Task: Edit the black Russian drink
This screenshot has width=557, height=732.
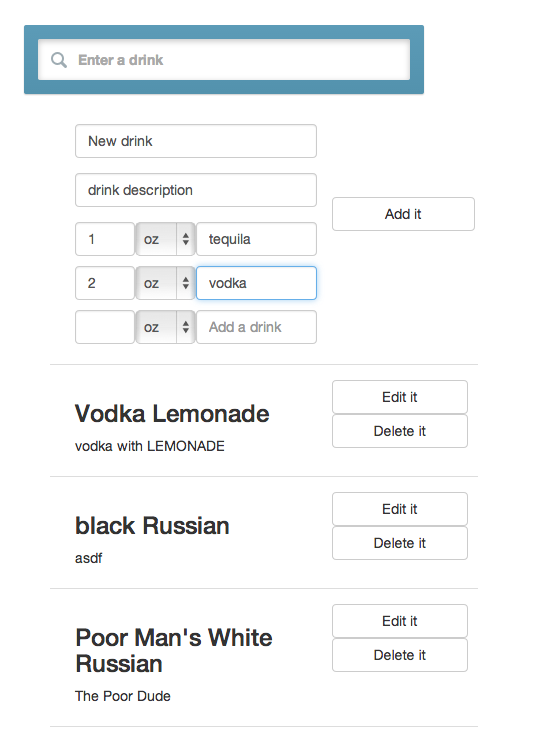Action: [400, 509]
